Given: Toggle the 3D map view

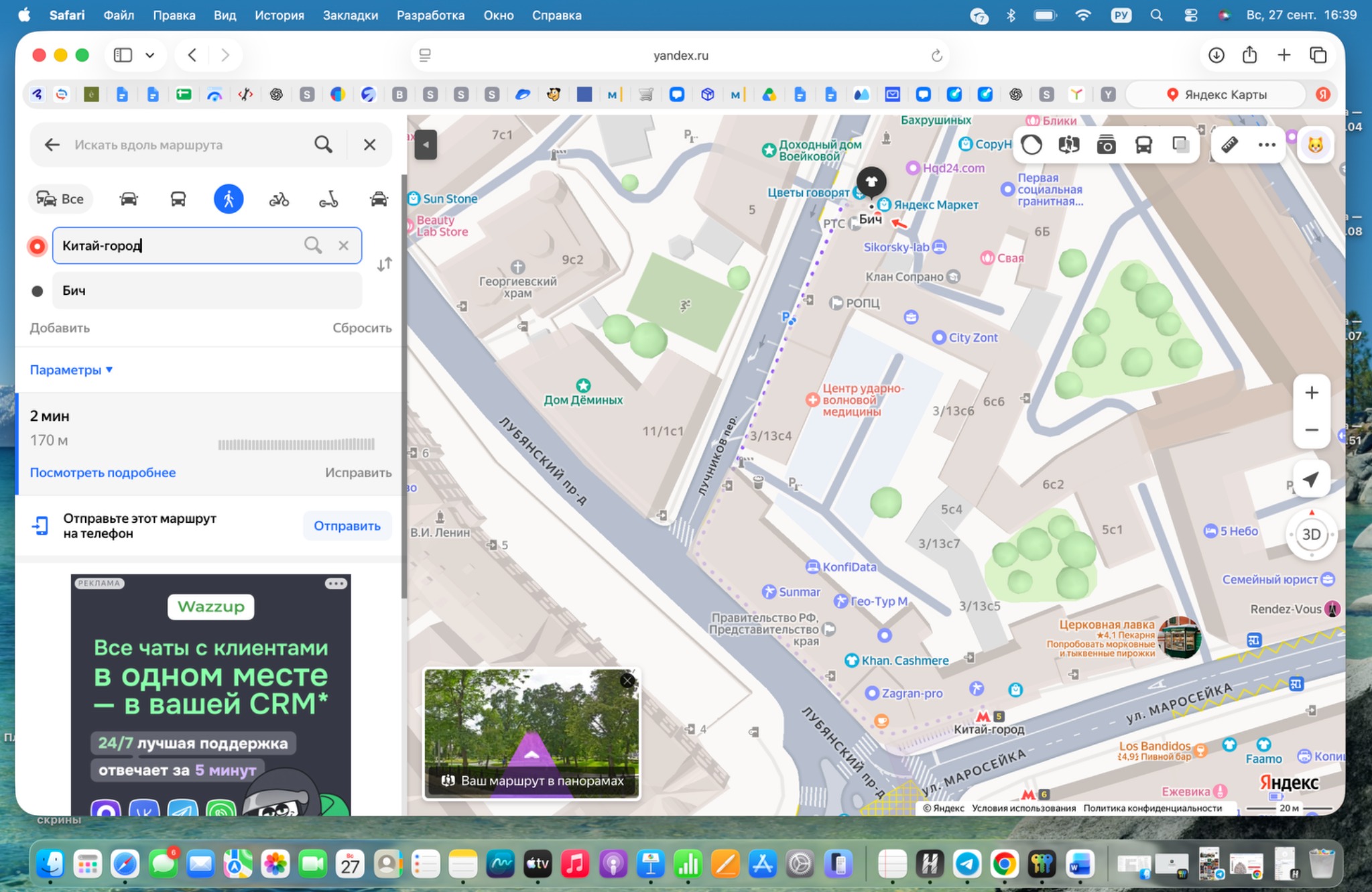Looking at the screenshot, I should tap(1311, 534).
